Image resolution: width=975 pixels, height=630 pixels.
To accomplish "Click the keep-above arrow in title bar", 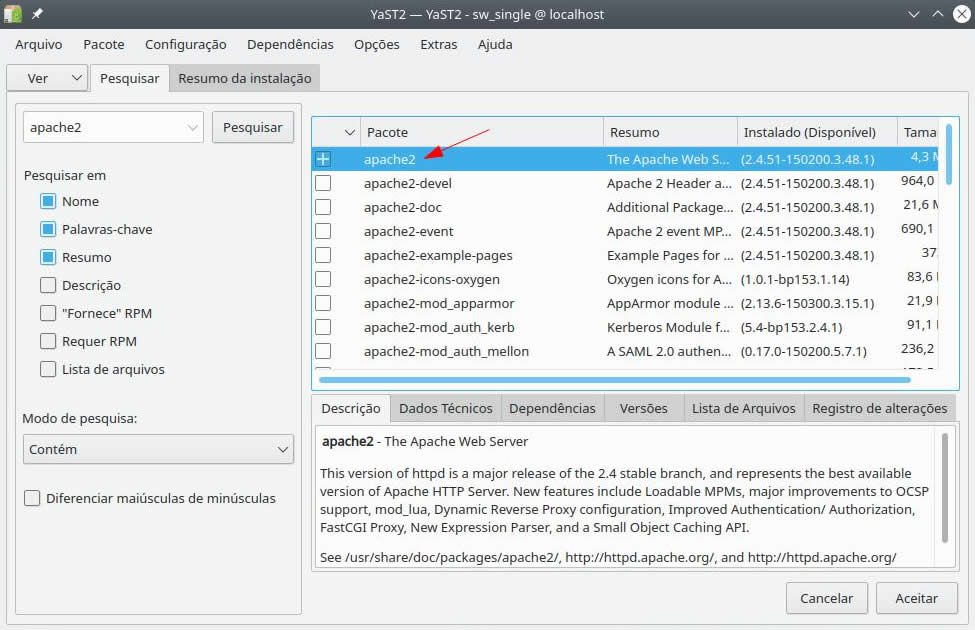I will point(937,15).
